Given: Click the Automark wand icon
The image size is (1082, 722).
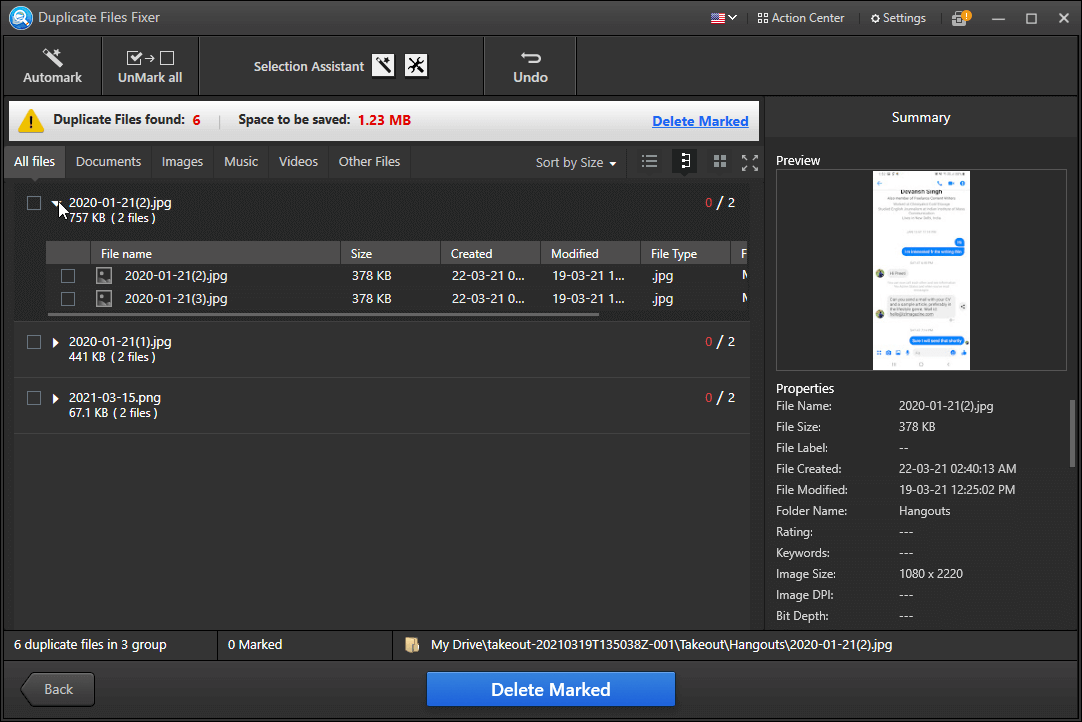Looking at the screenshot, I should [52, 58].
